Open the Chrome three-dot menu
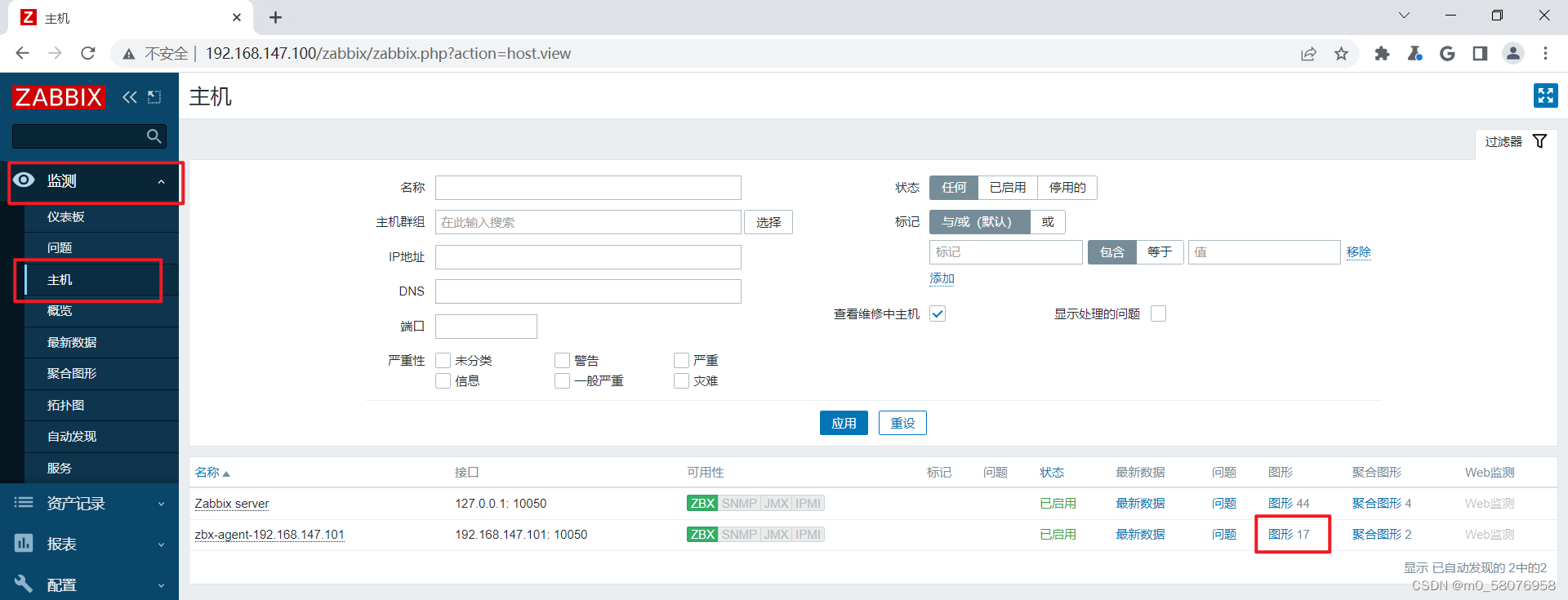Image resolution: width=1568 pixels, height=600 pixels. 1545,54
